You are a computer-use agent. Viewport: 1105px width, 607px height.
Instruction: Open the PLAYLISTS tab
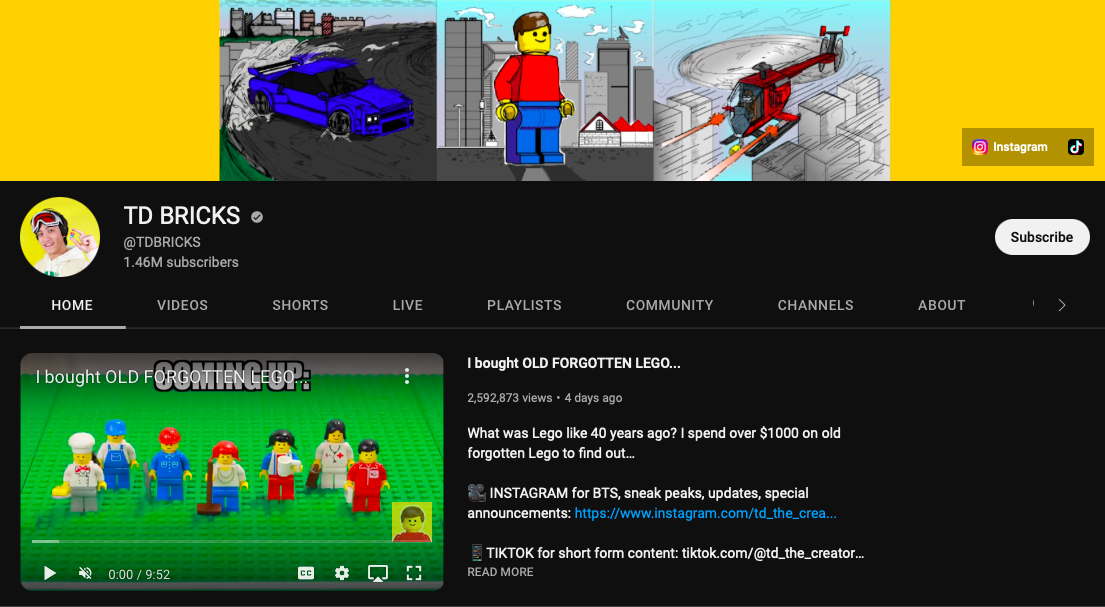[x=524, y=305]
